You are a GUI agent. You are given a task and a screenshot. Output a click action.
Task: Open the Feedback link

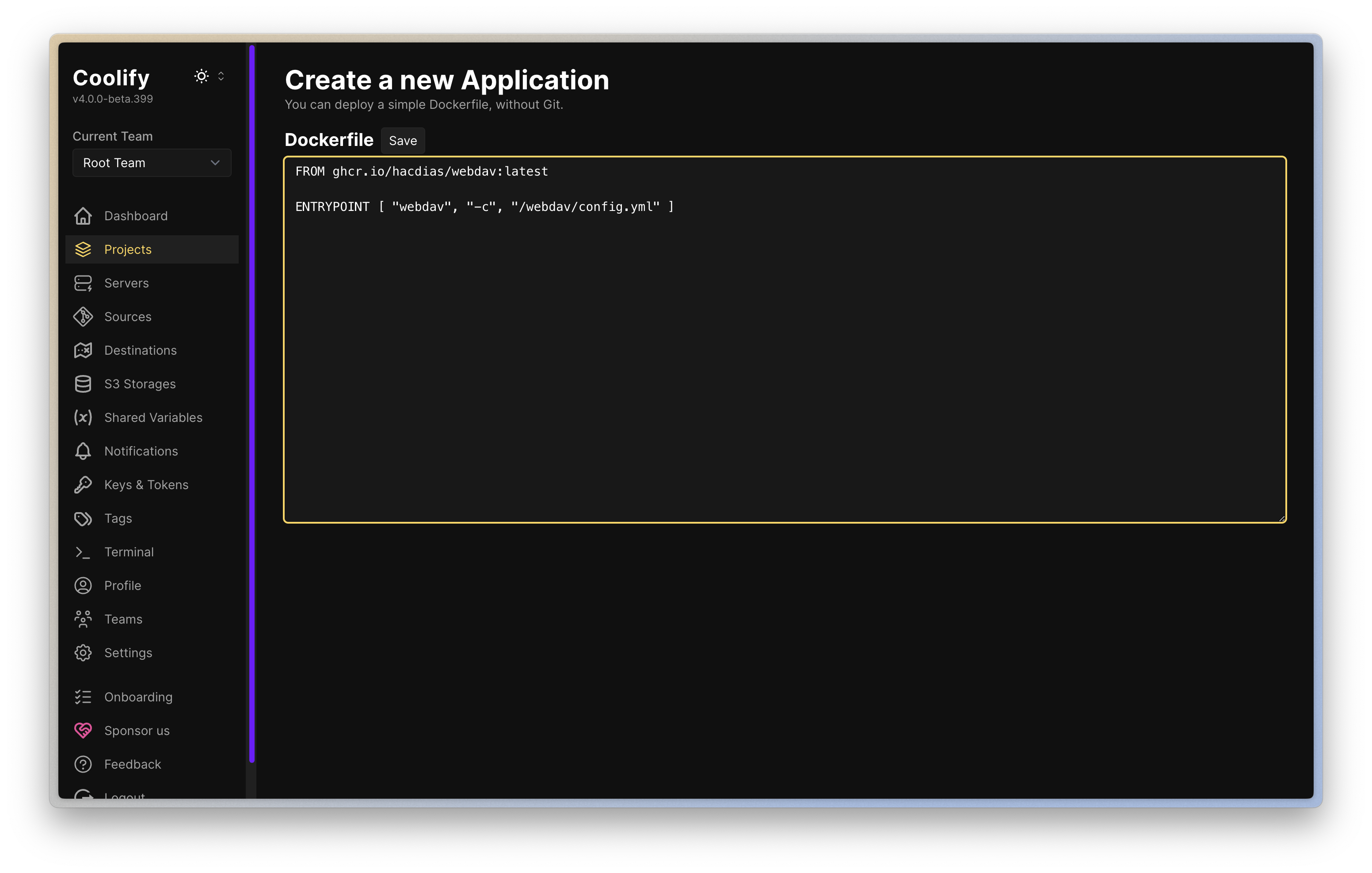pyautogui.click(x=132, y=764)
